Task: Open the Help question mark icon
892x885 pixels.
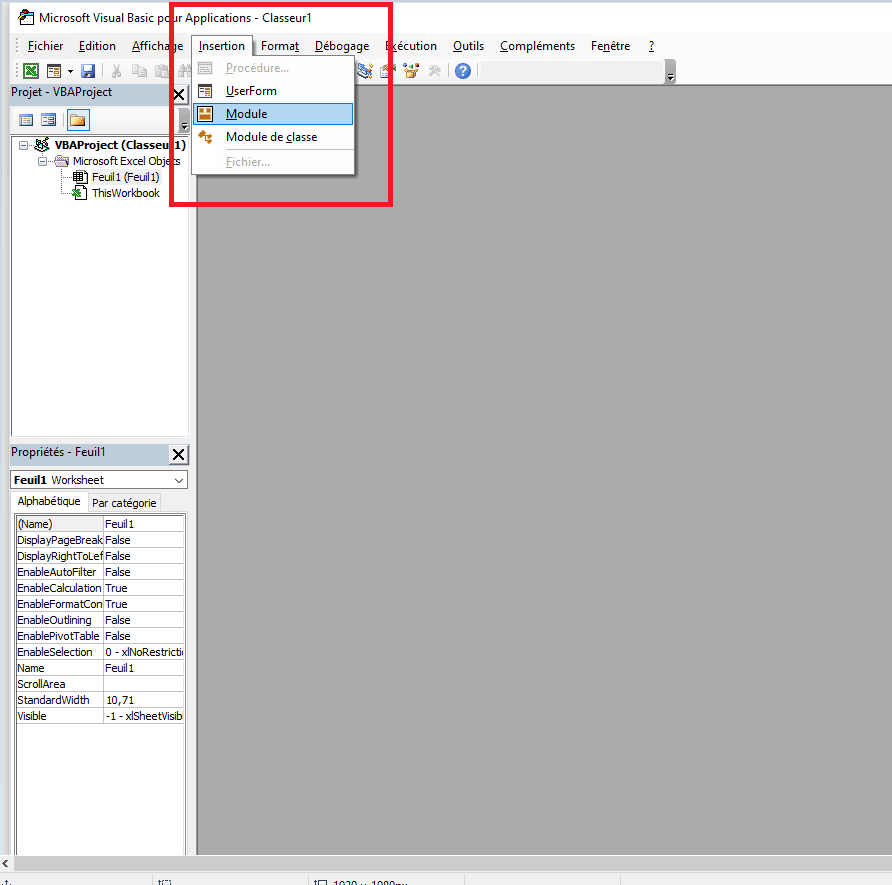Action: [x=463, y=71]
